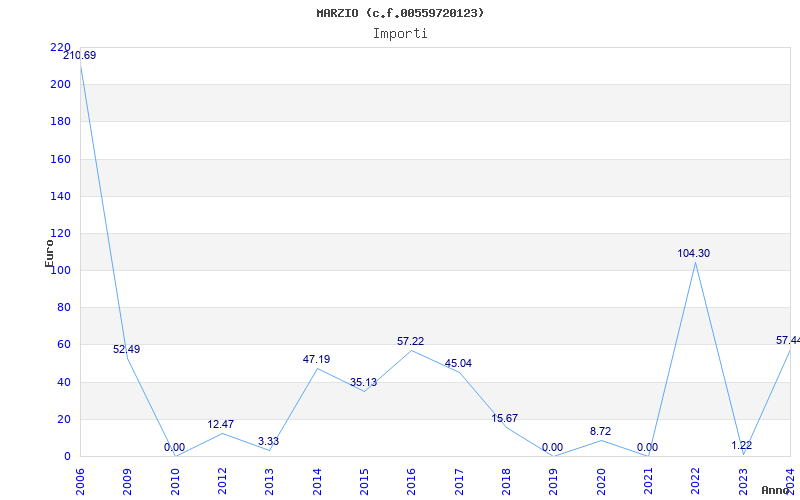Select the 104.30 peak label
The width and height of the screenshot is (800, 500).
tap(694, 254)
